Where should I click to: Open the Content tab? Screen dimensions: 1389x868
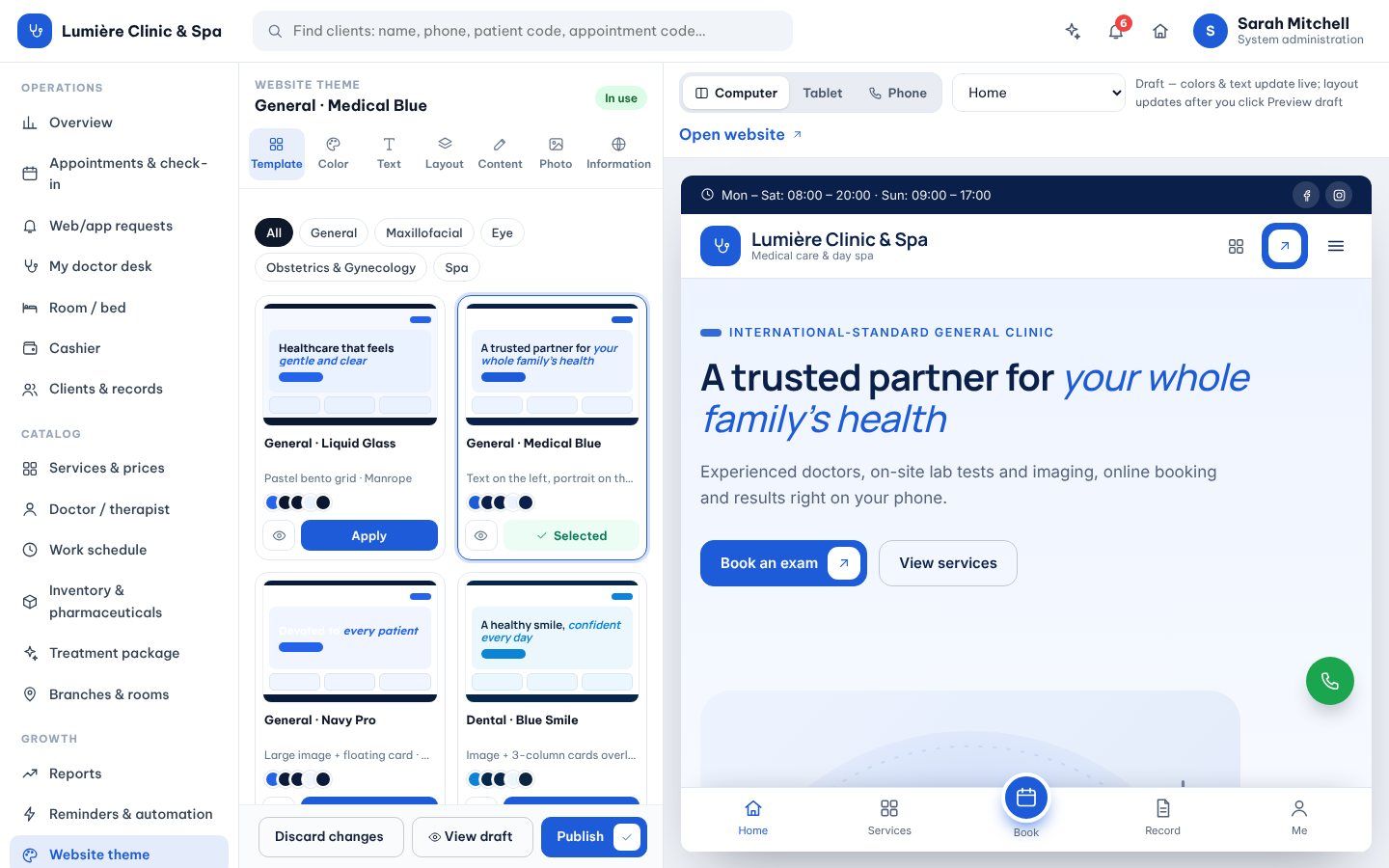(500, 153)
